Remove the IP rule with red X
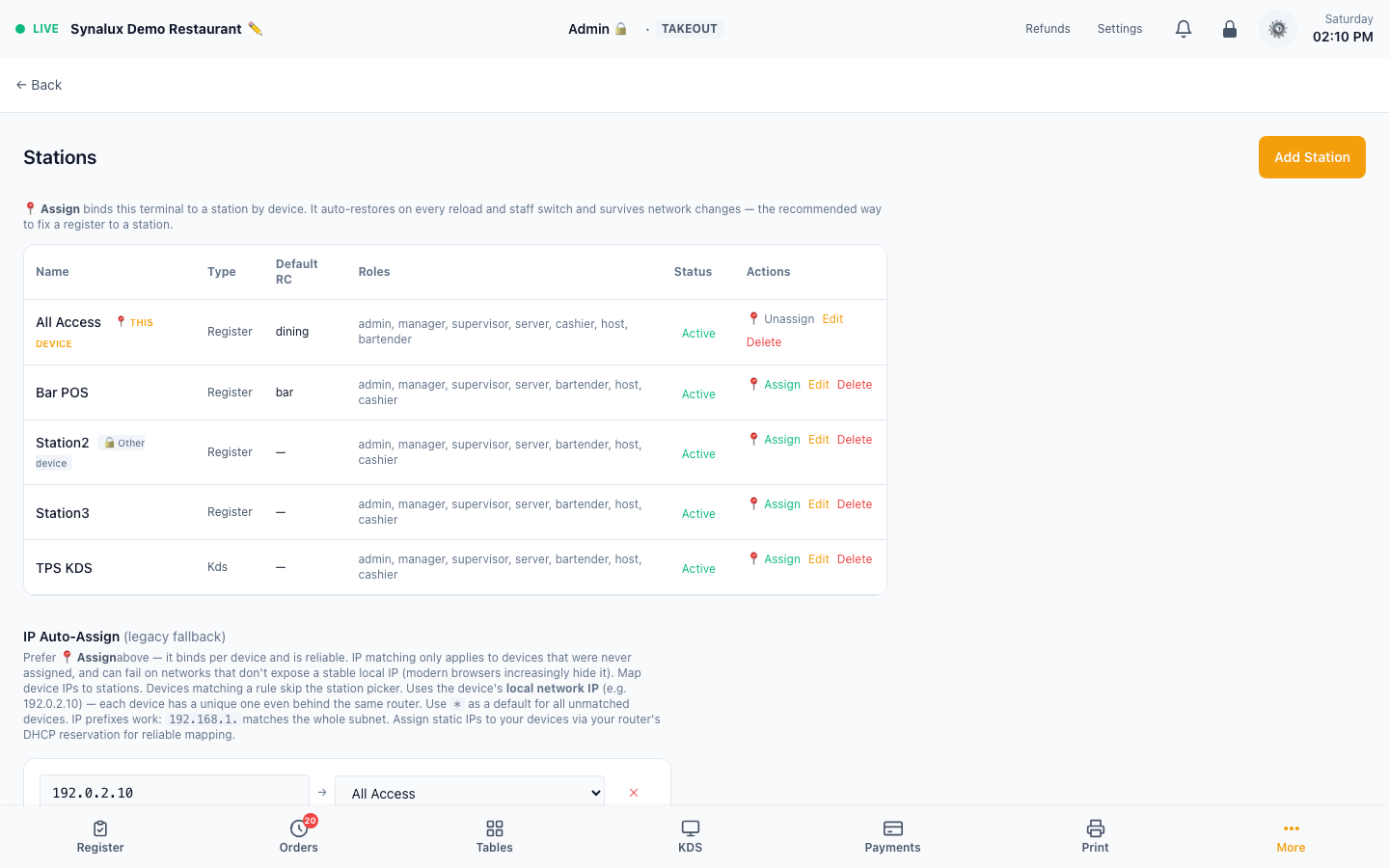Image resolution: width=1389 pixels, height=868 pixels. point(634,793)
